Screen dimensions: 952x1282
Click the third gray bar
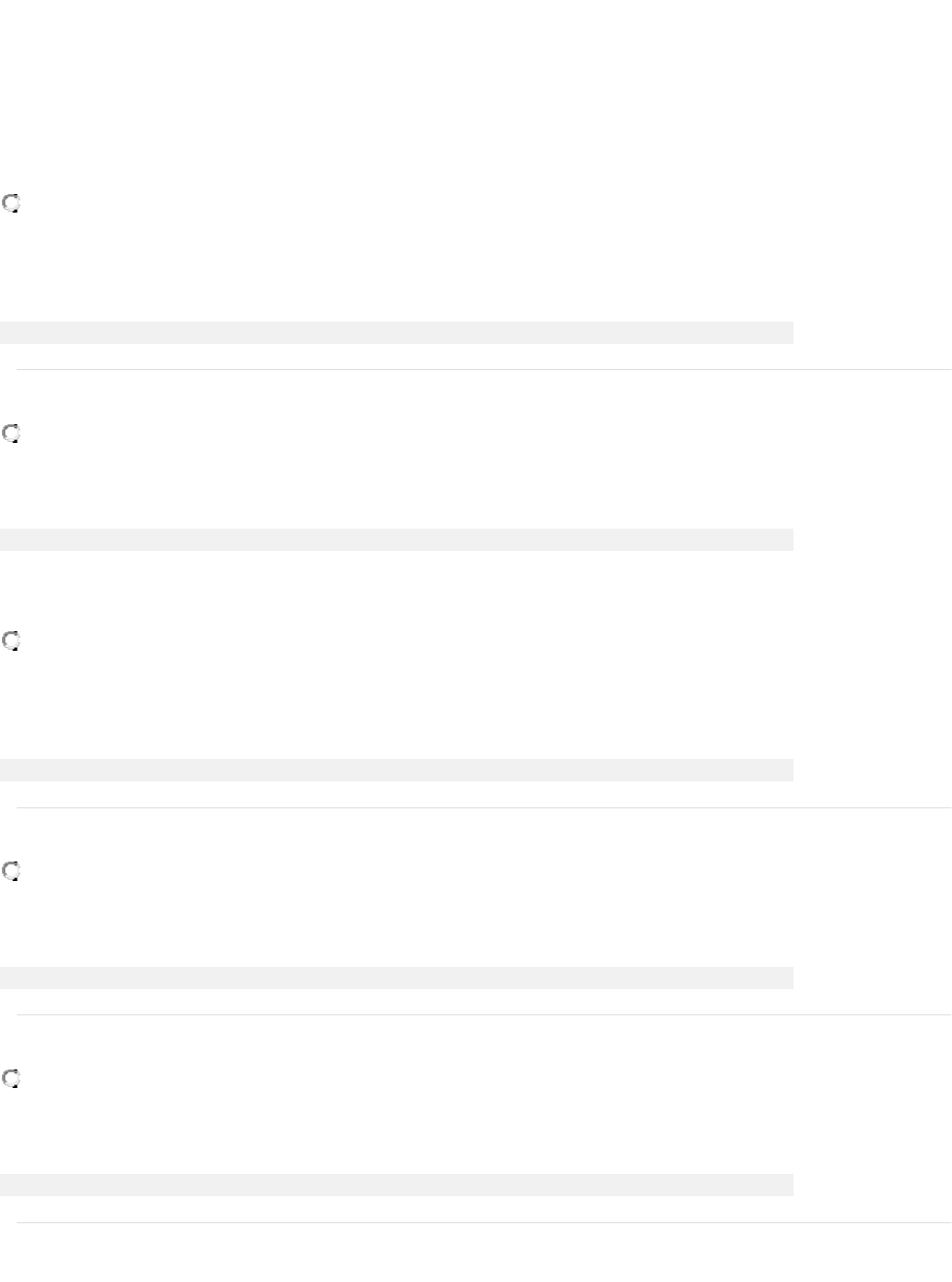coord(396,770)
